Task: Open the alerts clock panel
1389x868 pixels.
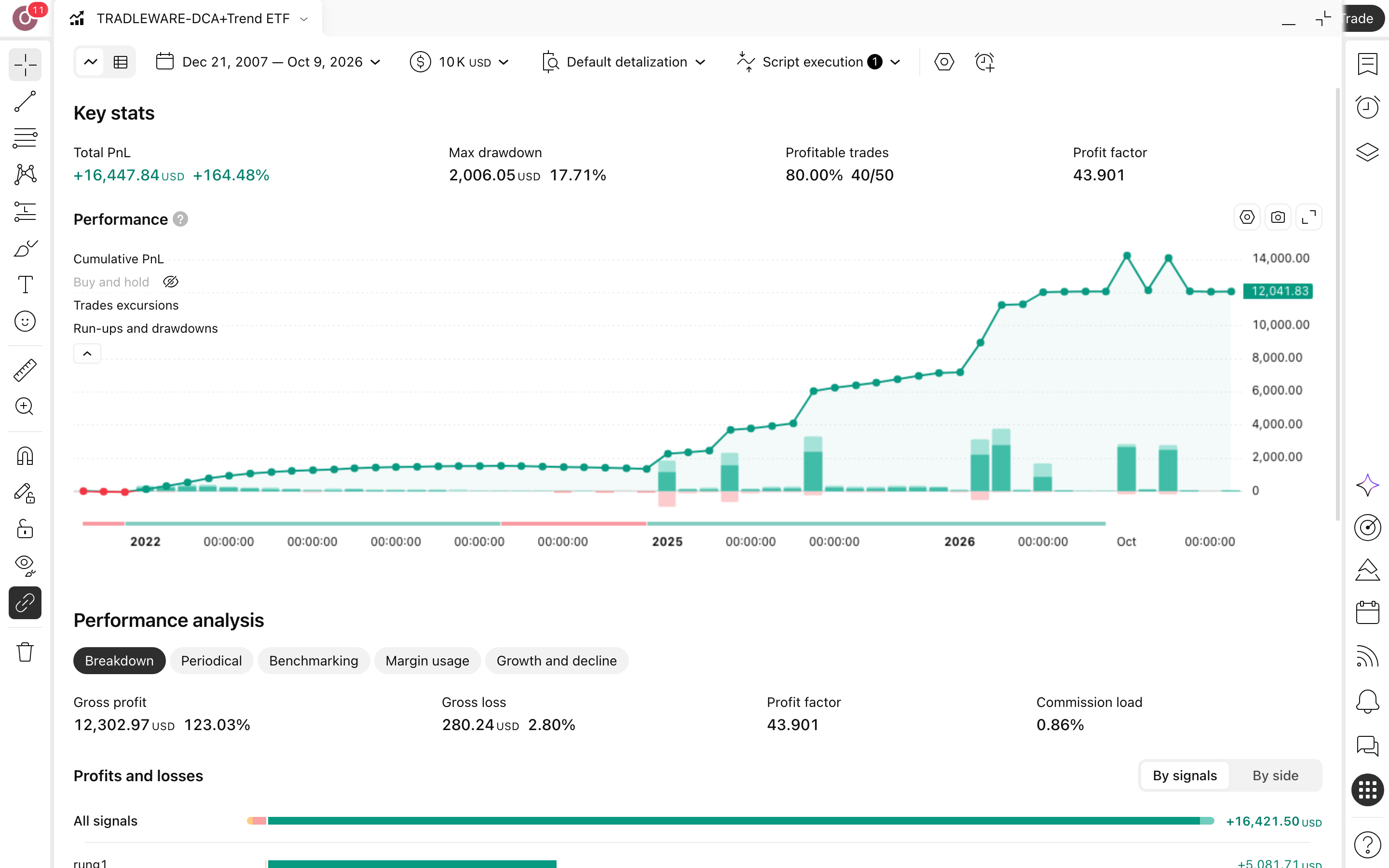Action: pos(1367,108)
